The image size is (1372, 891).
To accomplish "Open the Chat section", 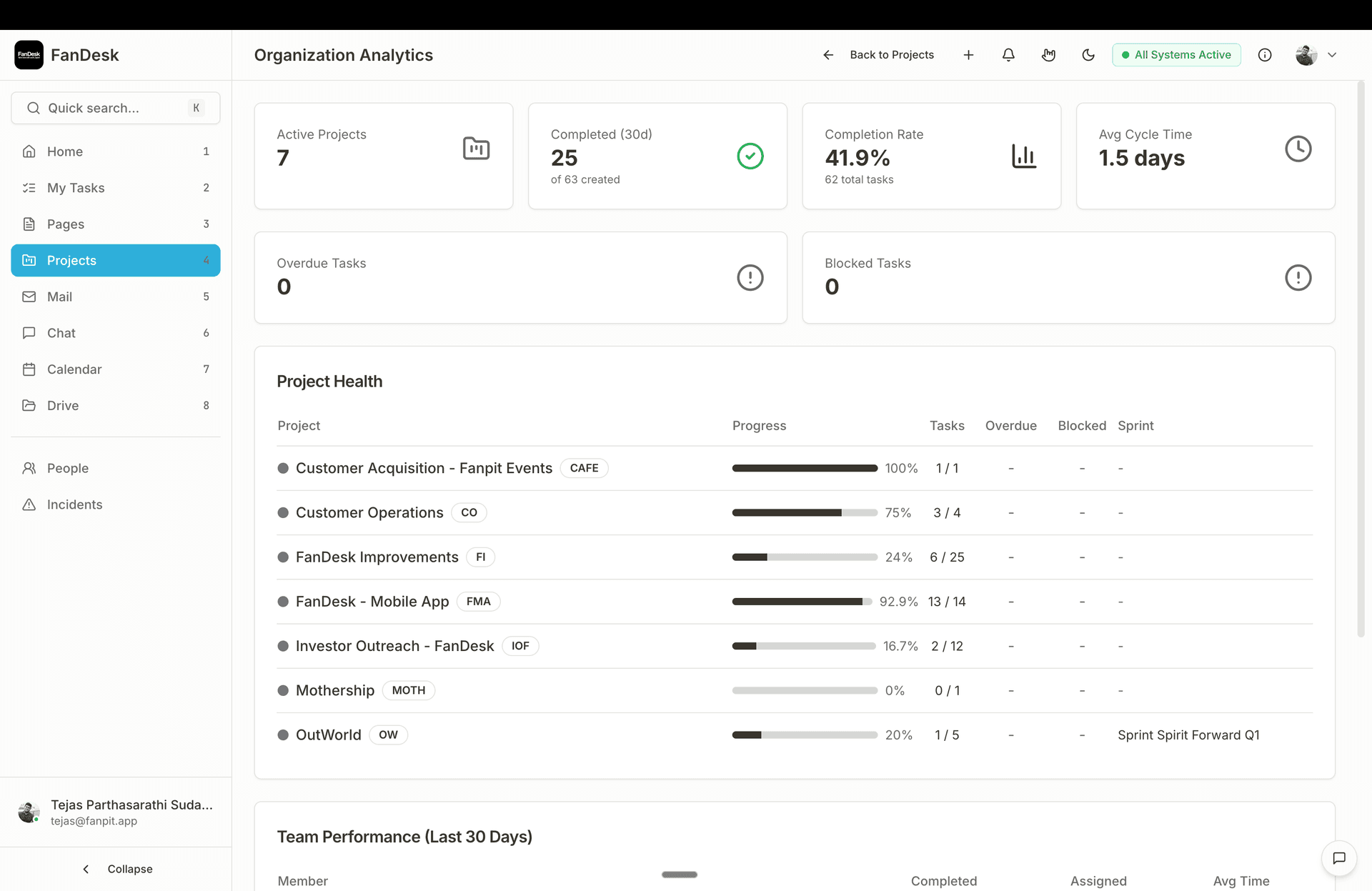I will [x=61, y=332].
